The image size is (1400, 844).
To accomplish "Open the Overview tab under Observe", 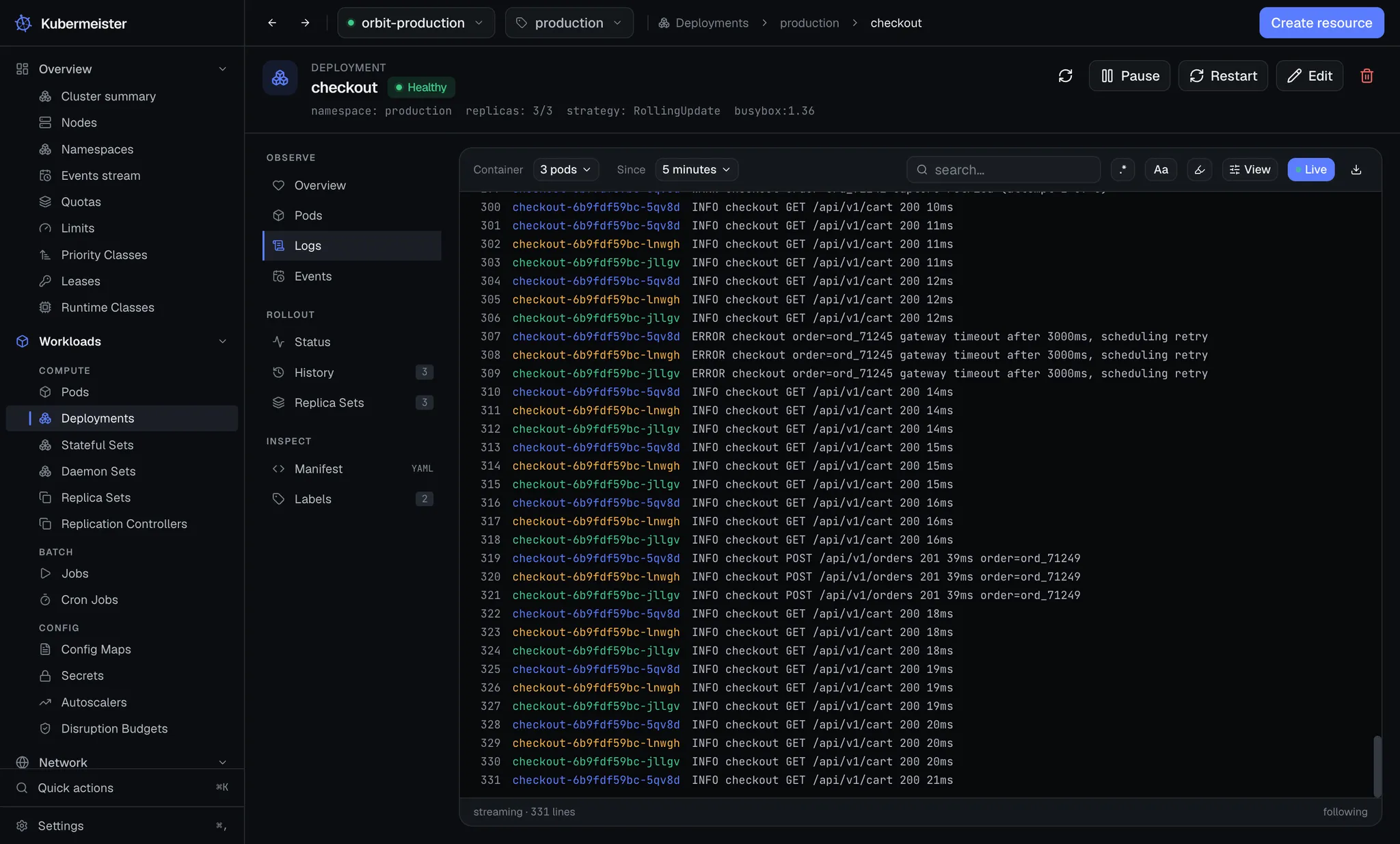I will (x=352, y=185).
